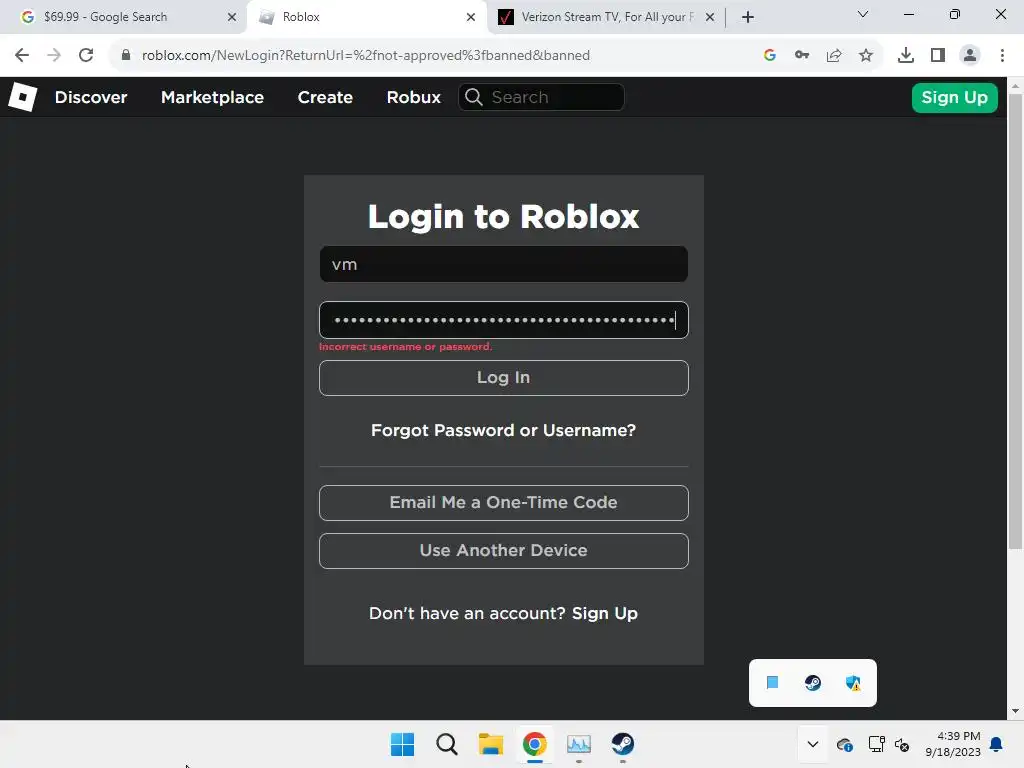Click the cloud sync tray icon
This screenshot has width=1024, height=768.
(844, 744)
